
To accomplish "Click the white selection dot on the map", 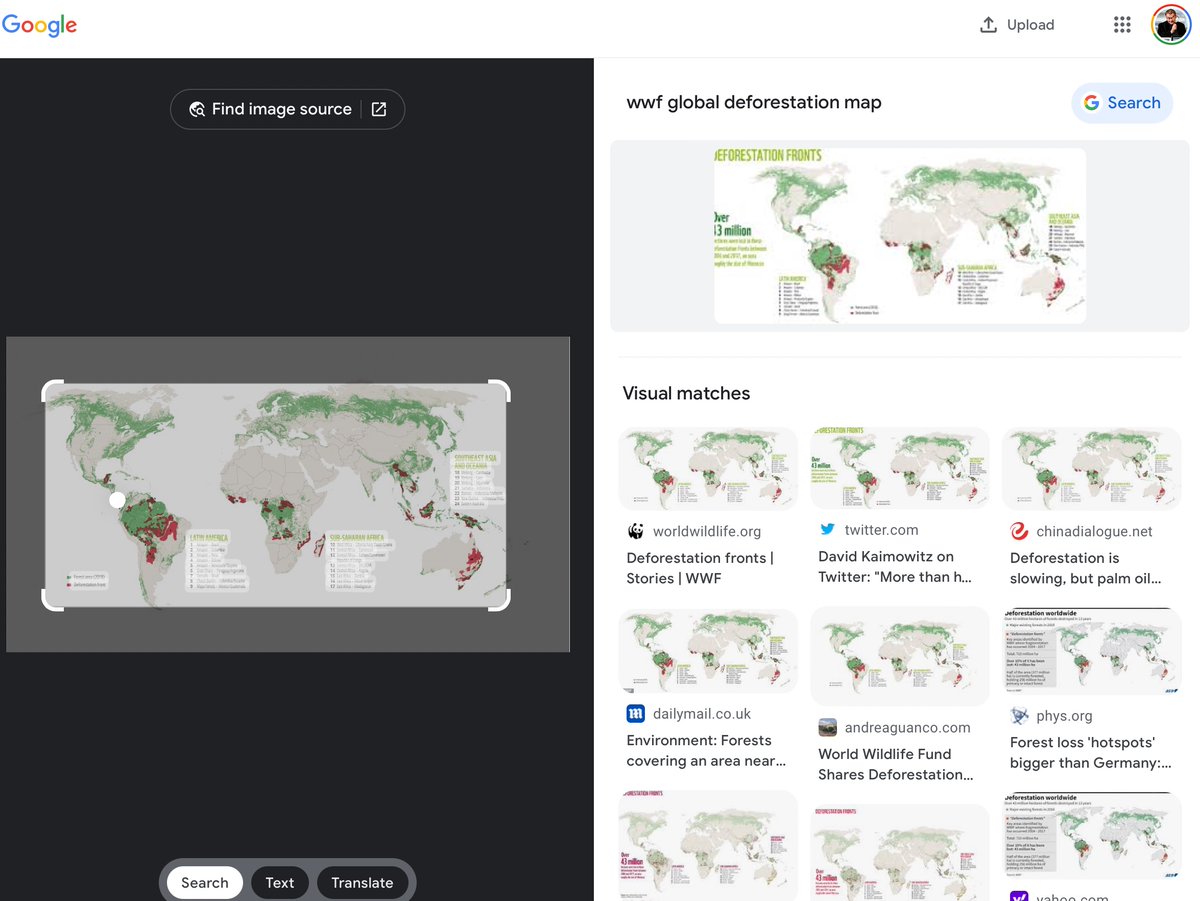I will [117, 499].
